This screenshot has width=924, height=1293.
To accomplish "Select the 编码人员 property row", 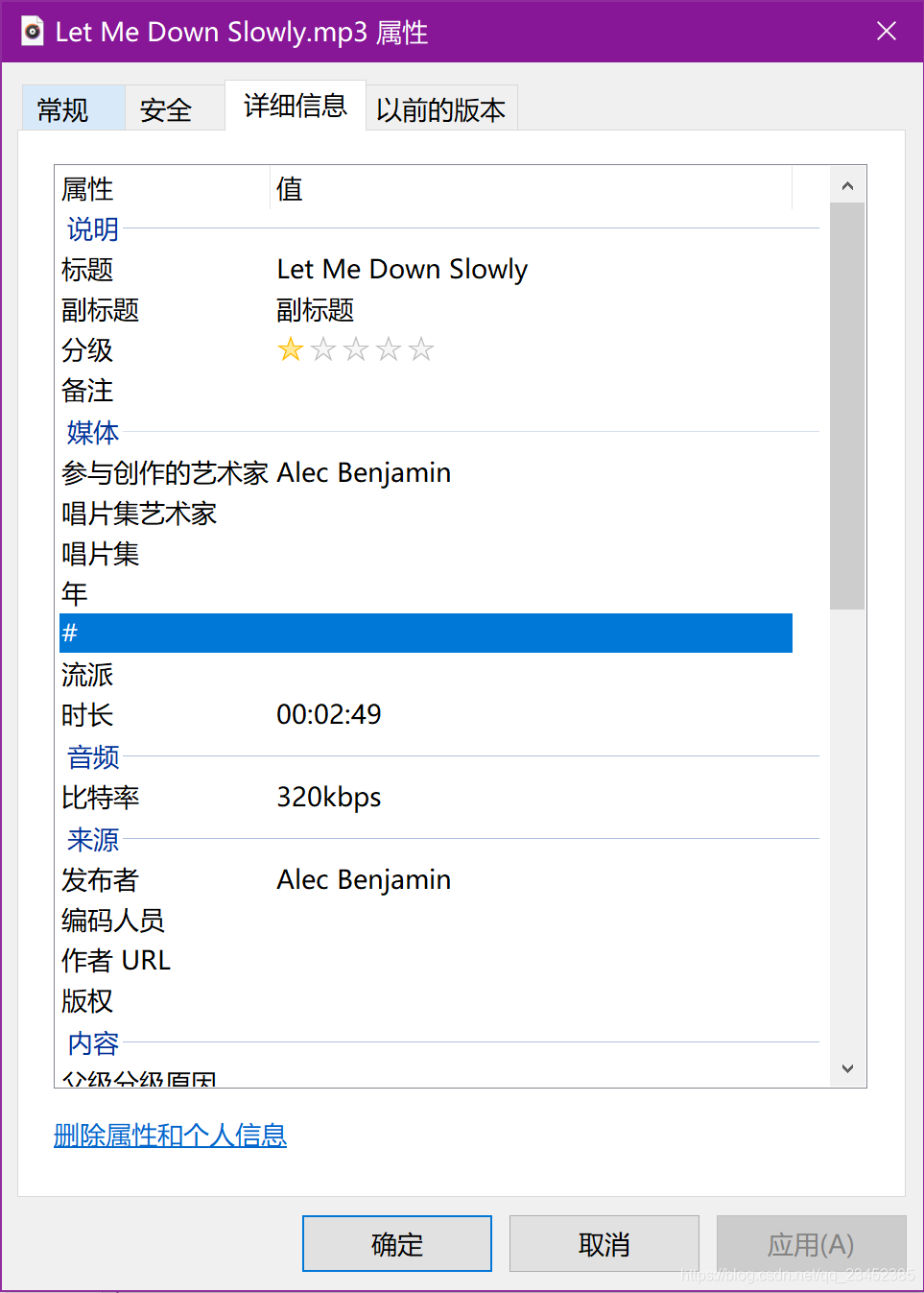I will (x=426, y=920).
